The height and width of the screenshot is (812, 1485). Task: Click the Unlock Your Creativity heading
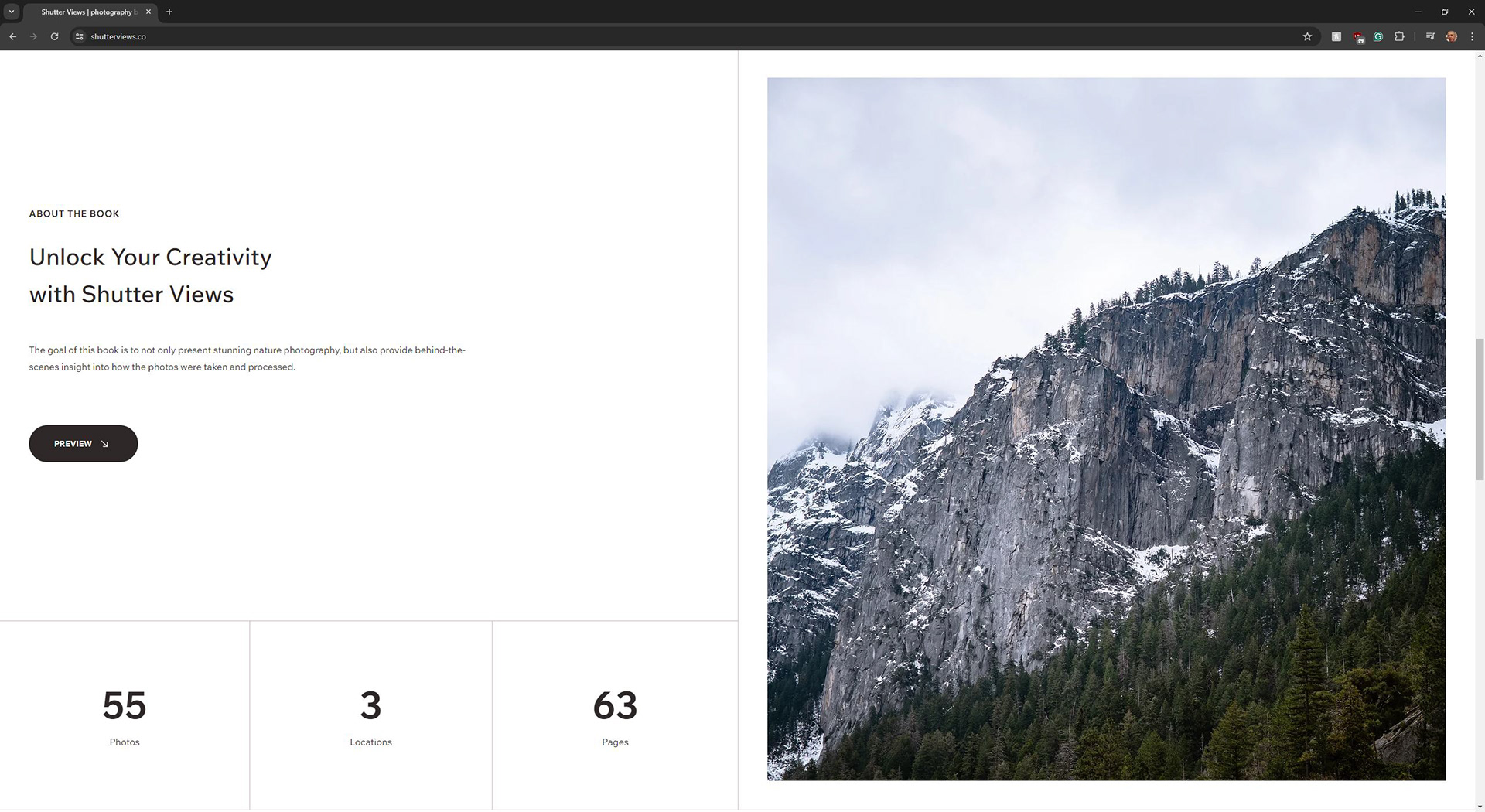coord(151,275)
